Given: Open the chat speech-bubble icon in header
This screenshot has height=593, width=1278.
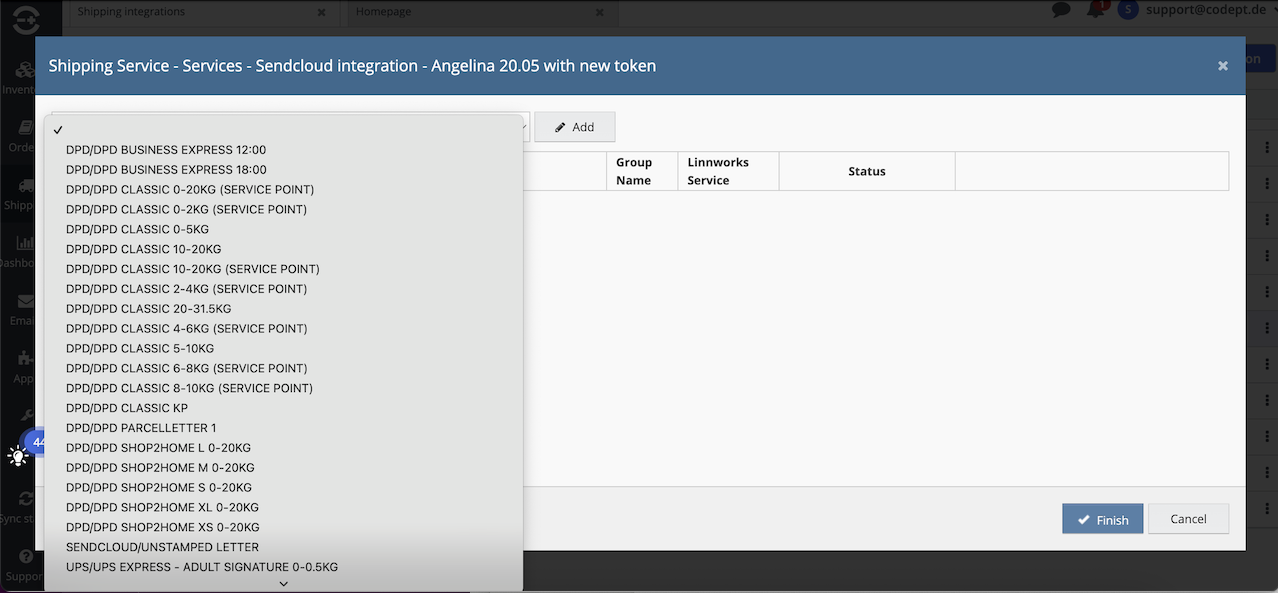Looking at the screenshot, I should [x=1061, y=10].
